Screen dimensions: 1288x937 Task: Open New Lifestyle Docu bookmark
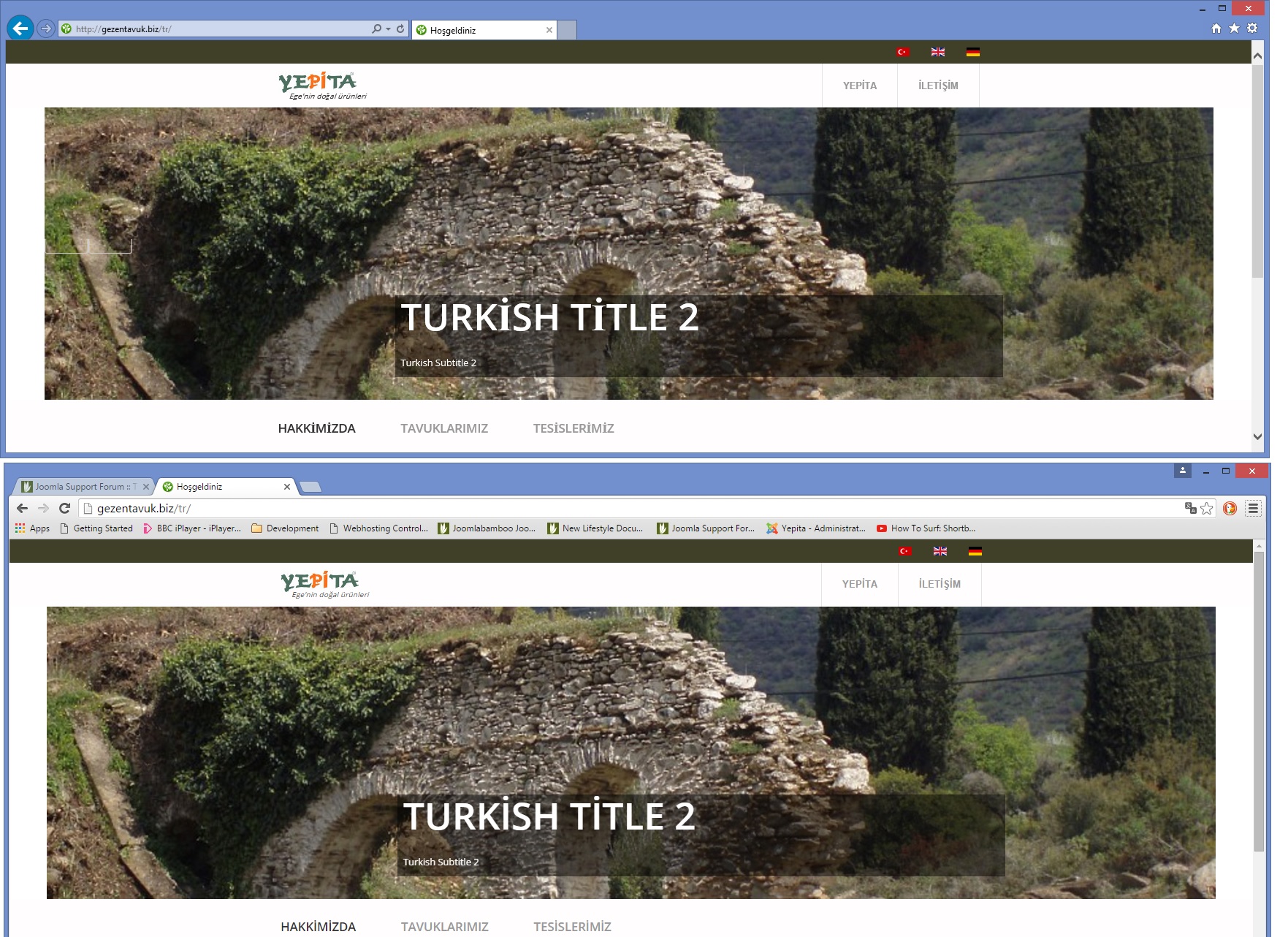595,528
